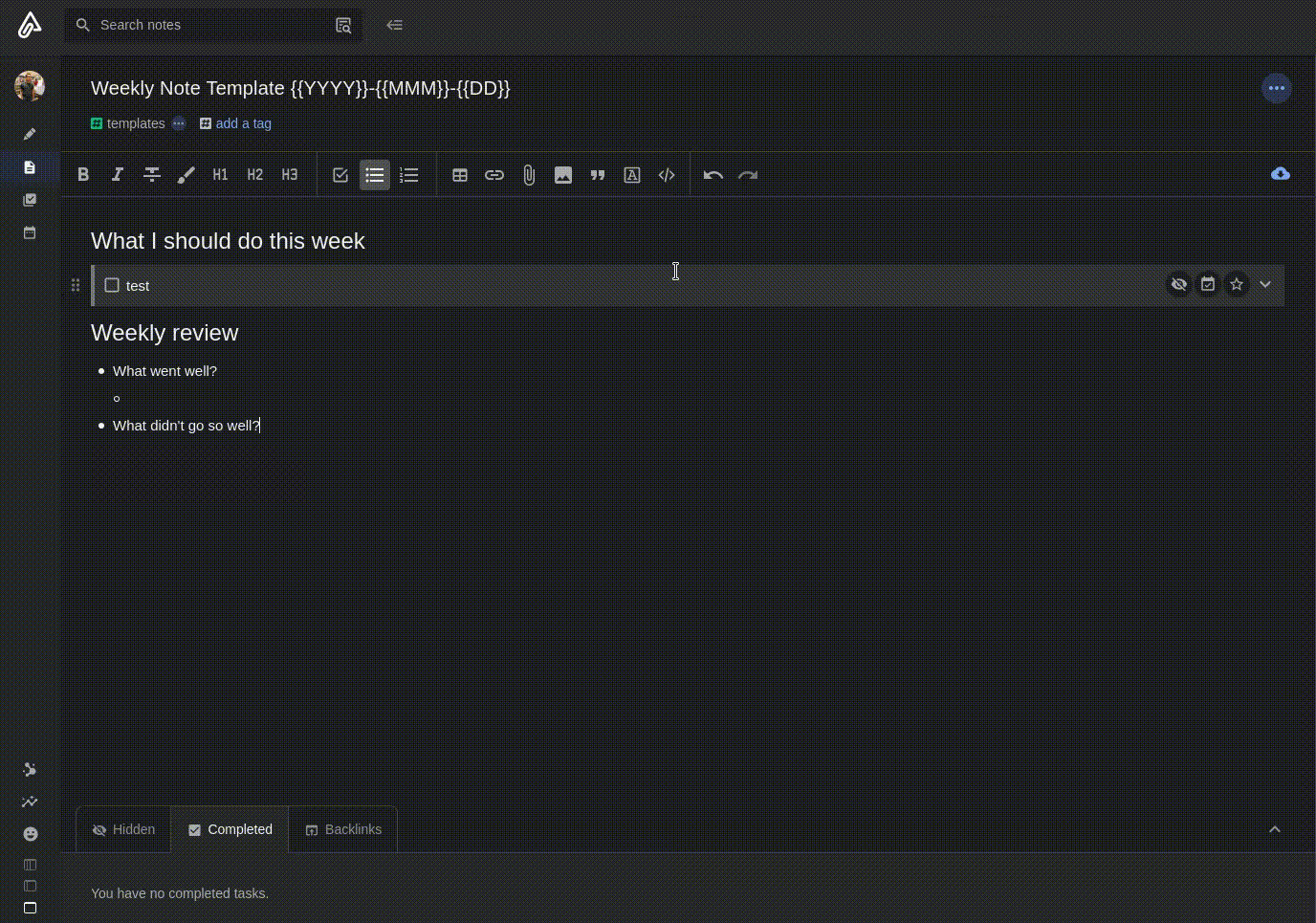Collapse the bottom tasks panel
Screen dimensions: 1316x923
[x=1275, y=829]
